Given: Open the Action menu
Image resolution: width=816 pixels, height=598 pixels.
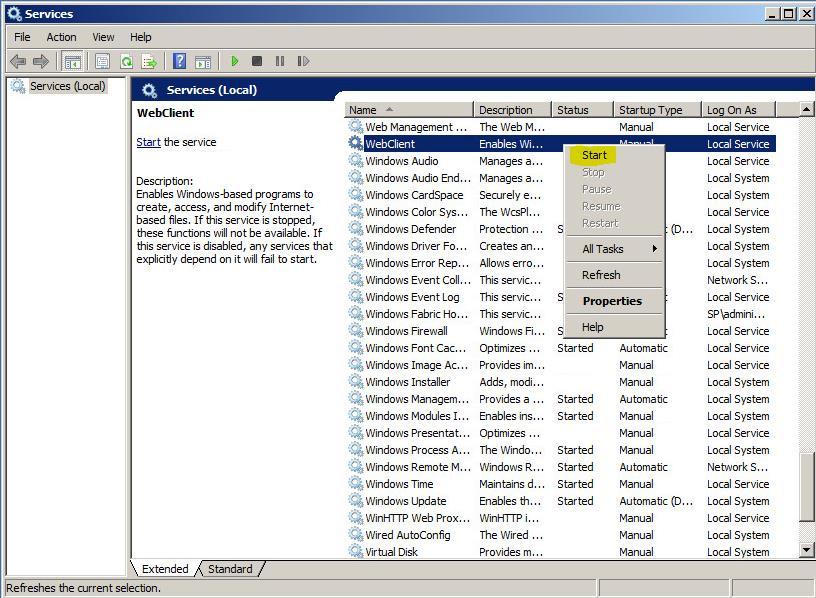Looking at the screenshot, I should coord(61,37).
